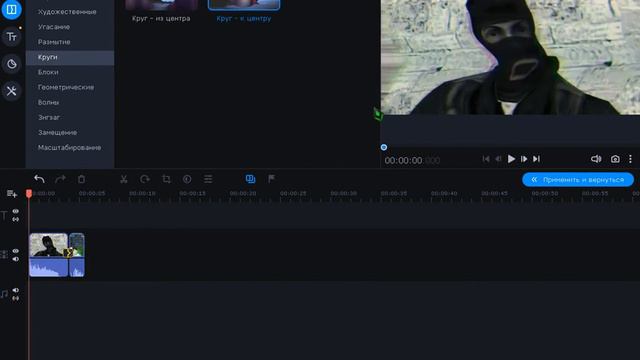
Task: Click the transition icon between the clips
Action: pyautogui.click(x=68, y=253)
